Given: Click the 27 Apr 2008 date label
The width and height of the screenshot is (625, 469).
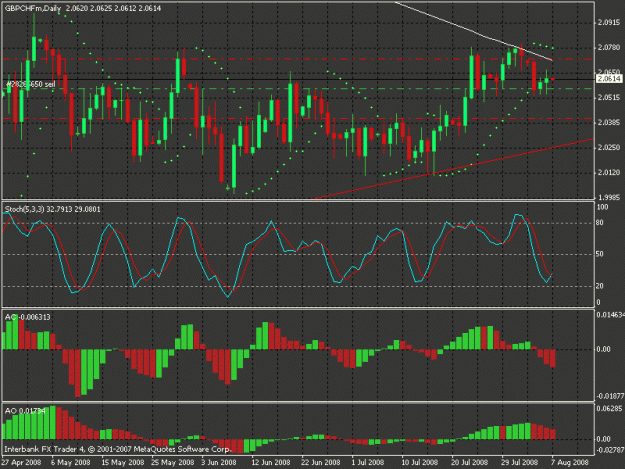Looking at the screenshot, I should 21,462.
